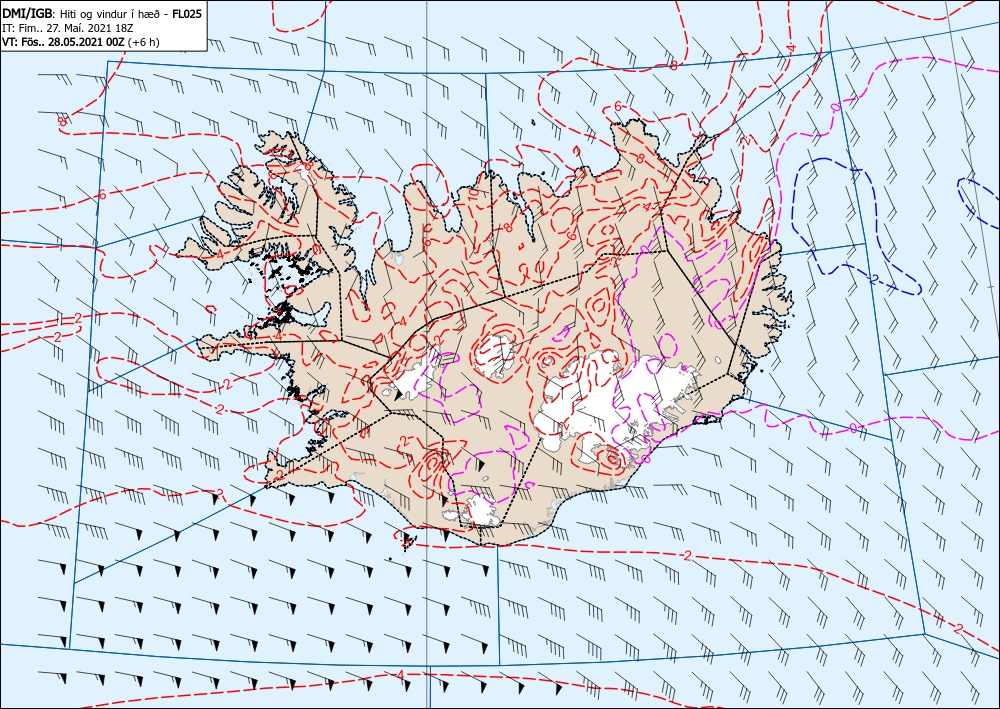
Task: Click the 'VT: Fös.. 28.05.2021 00Z' valid time
Action: click(x=63, y=42)
